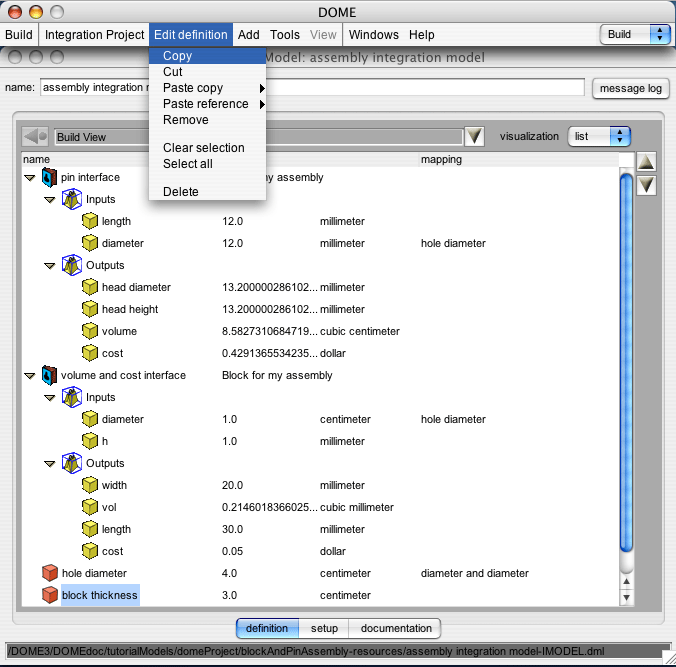Collapse the Outputs node under pin interface
The height and width of the screenshot is (667, 676).
click(50, 266)
